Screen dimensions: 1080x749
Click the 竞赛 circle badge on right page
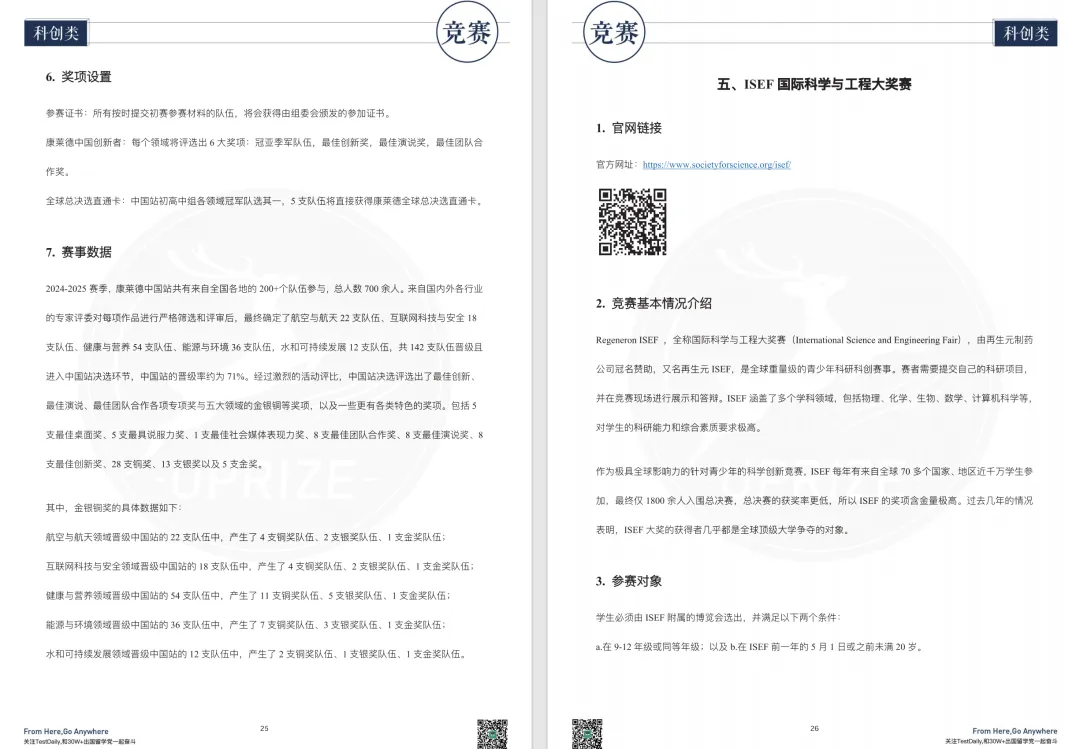coord(614,32)
